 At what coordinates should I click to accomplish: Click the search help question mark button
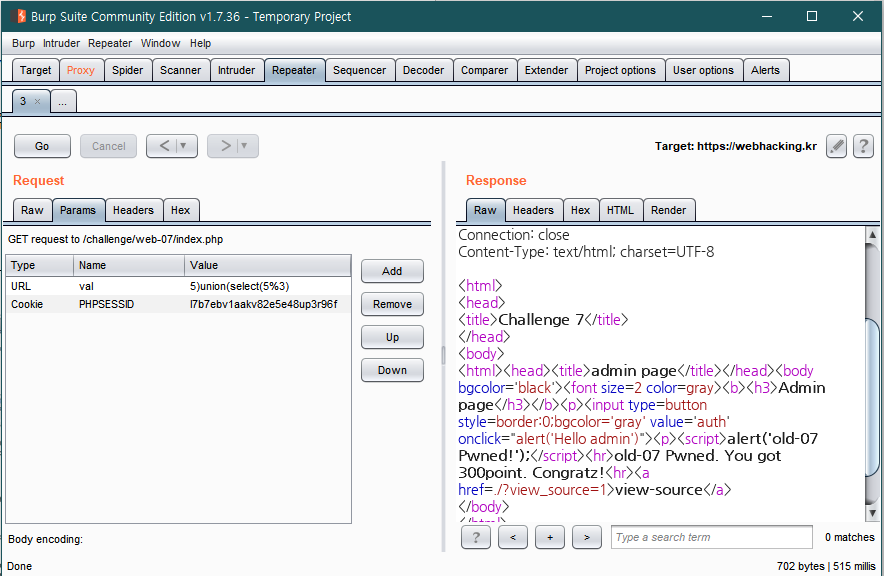click(476, 537)
